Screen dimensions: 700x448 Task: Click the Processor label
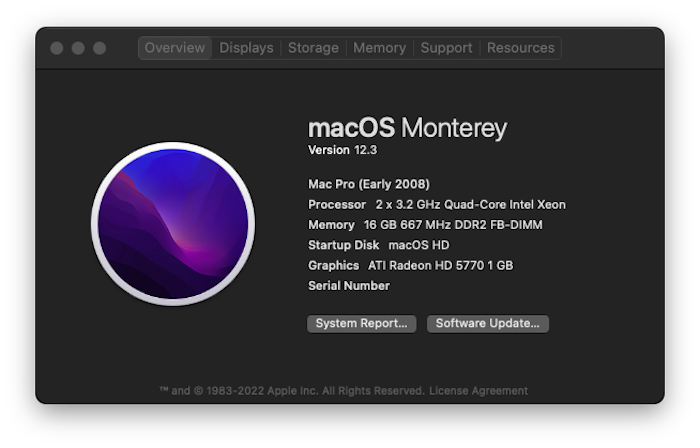[337, 205]
